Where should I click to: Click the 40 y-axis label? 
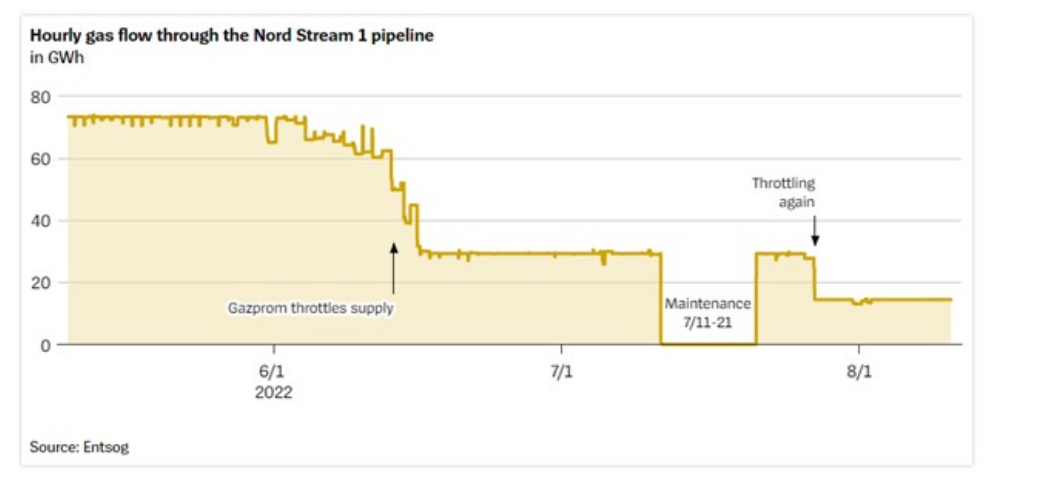coord(40,221)
